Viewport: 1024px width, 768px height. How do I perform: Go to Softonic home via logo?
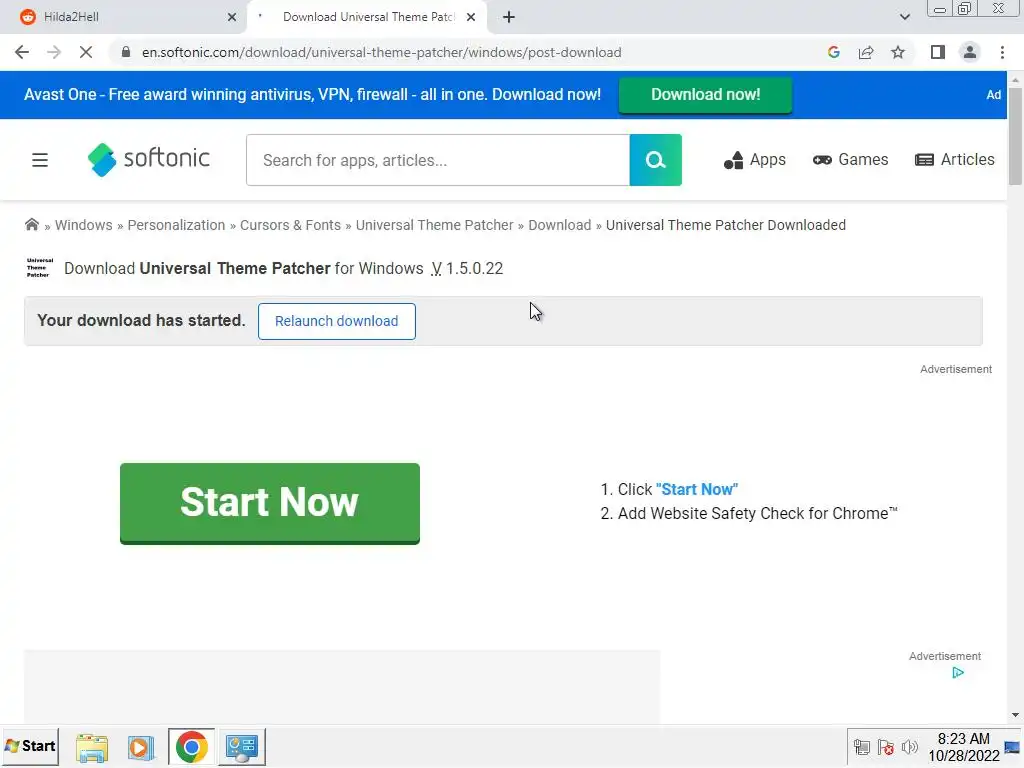tap(148, 159)
